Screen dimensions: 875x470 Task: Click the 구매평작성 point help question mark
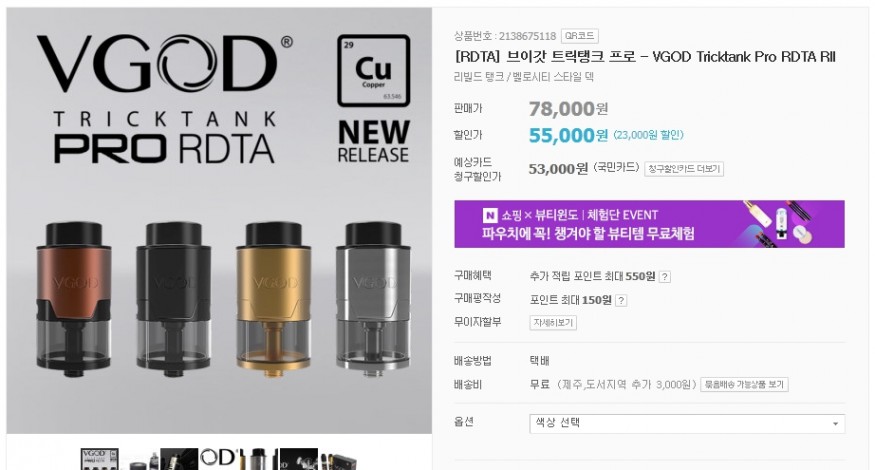621,300
